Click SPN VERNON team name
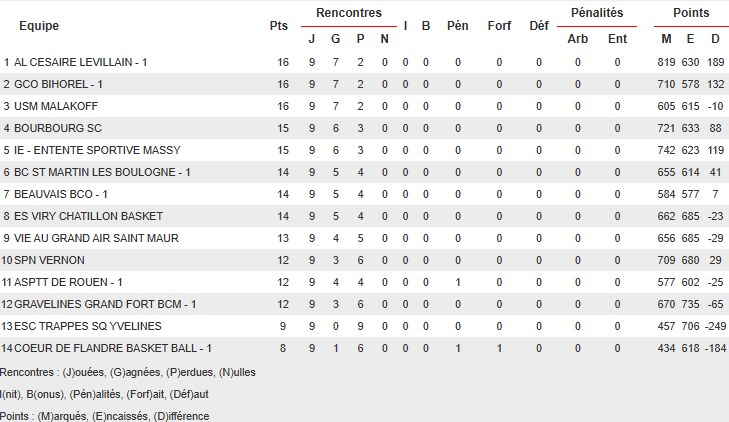This screenshot has height=422, width=729. pos(50,260)
